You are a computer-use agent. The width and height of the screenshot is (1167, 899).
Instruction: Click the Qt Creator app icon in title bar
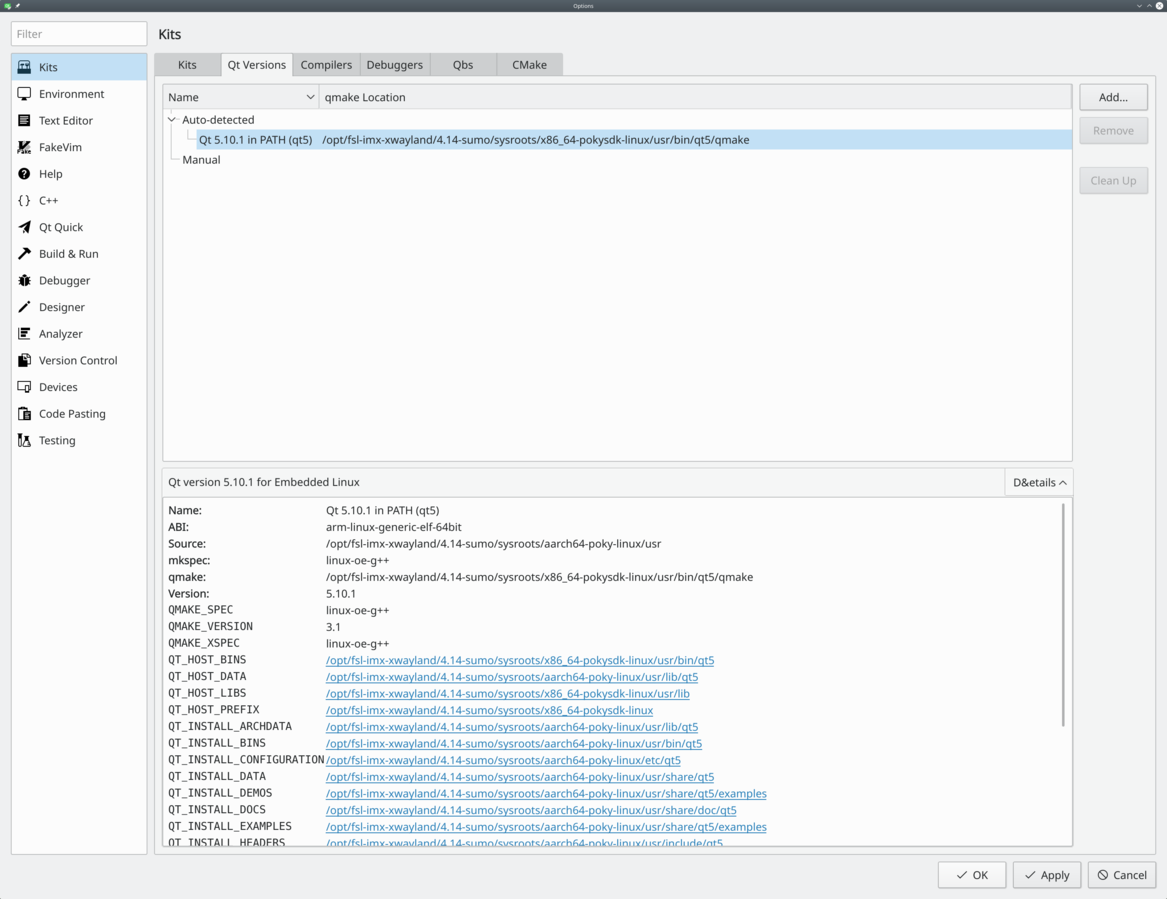[7, 5]
